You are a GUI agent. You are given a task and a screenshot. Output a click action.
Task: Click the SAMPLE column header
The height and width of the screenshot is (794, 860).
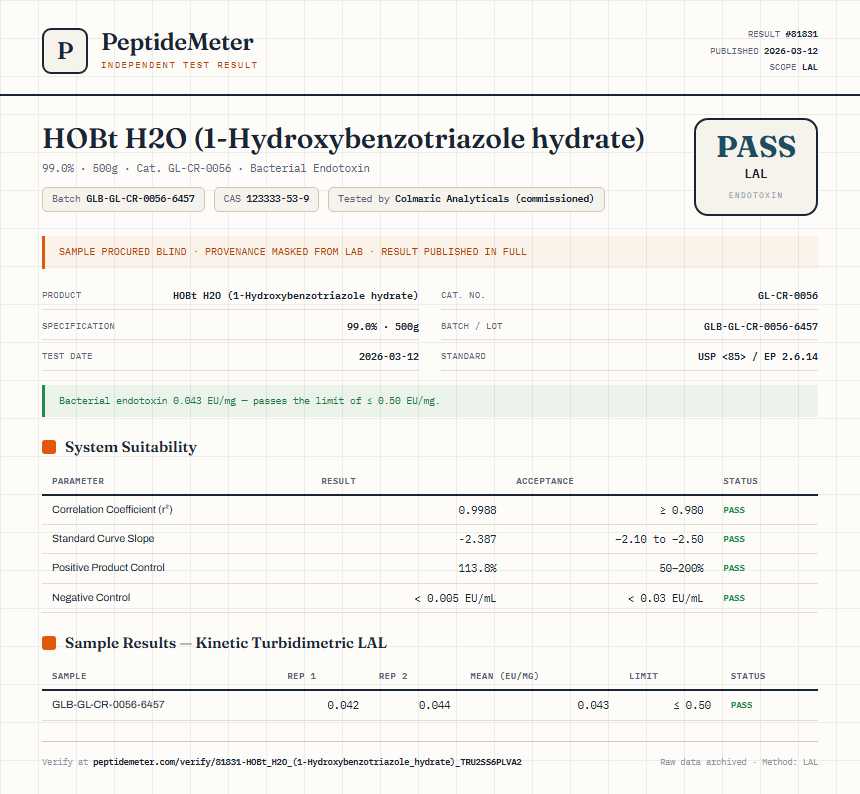pyautogui.click(x=69, y=676)
